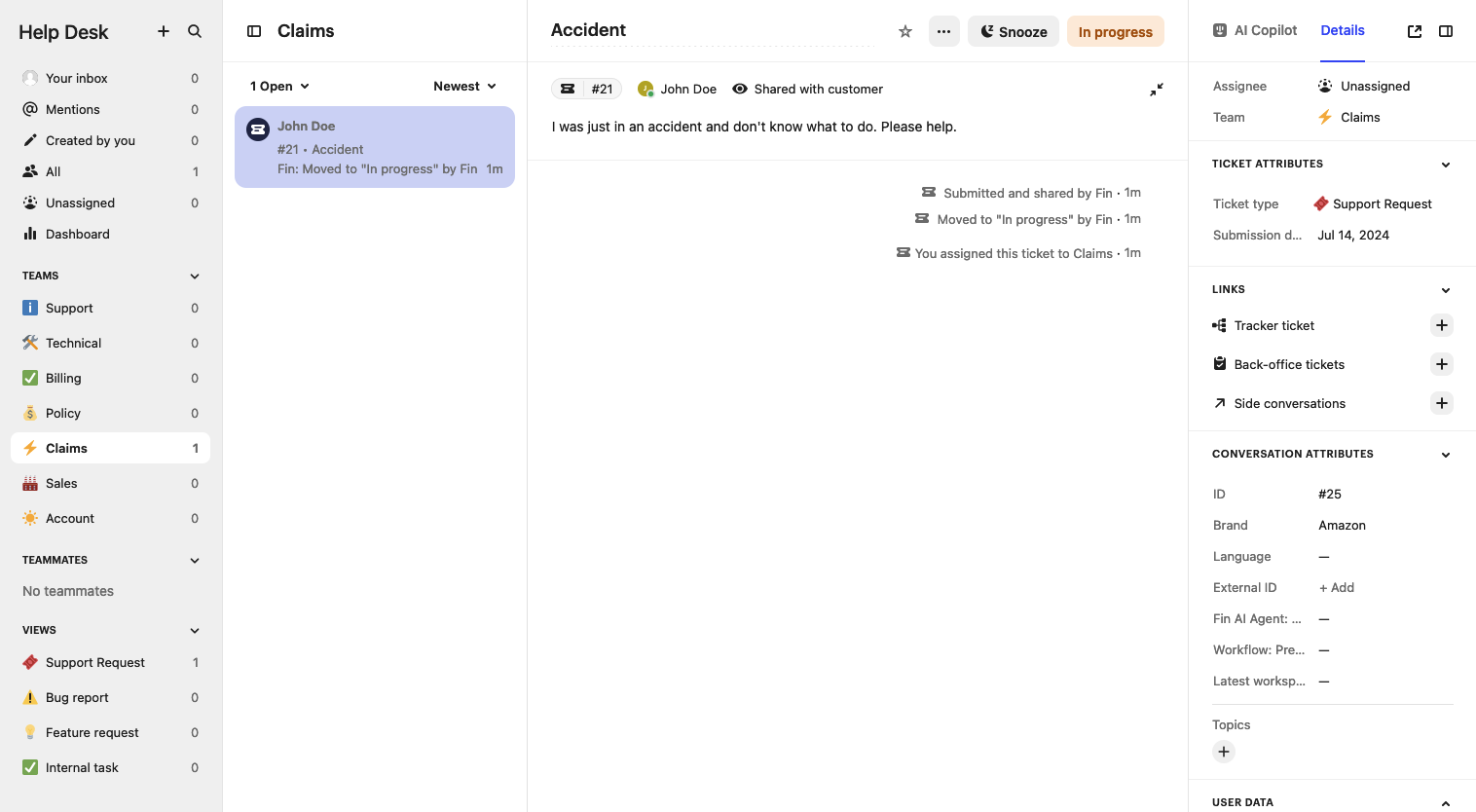Collapse the ticket message with arrows icon

click(x=1157, y=90)
